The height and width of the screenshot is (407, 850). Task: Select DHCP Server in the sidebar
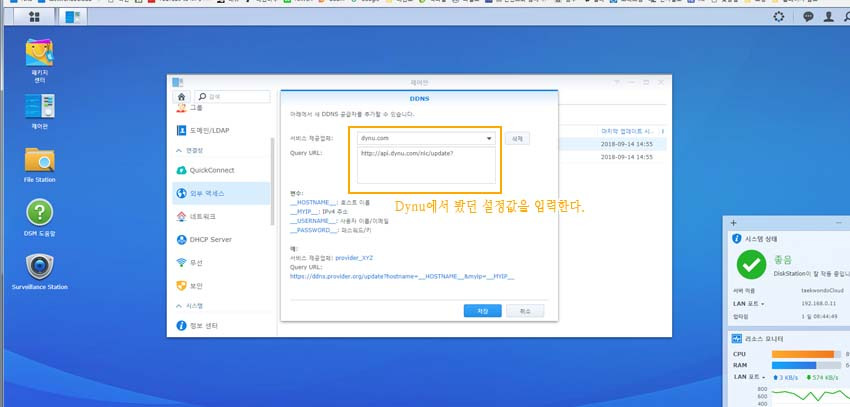pos(211,240)
